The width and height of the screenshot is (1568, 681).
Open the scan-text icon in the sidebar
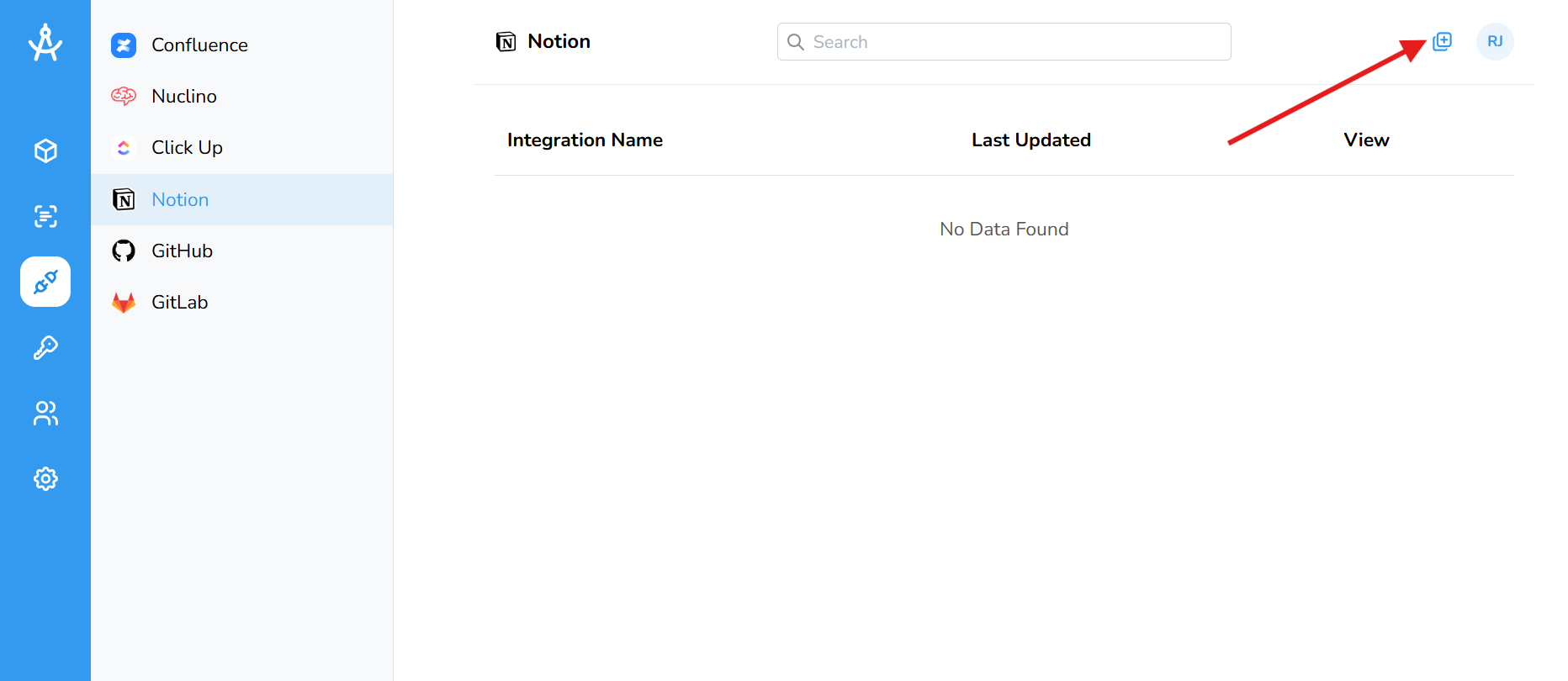(45, 216)
